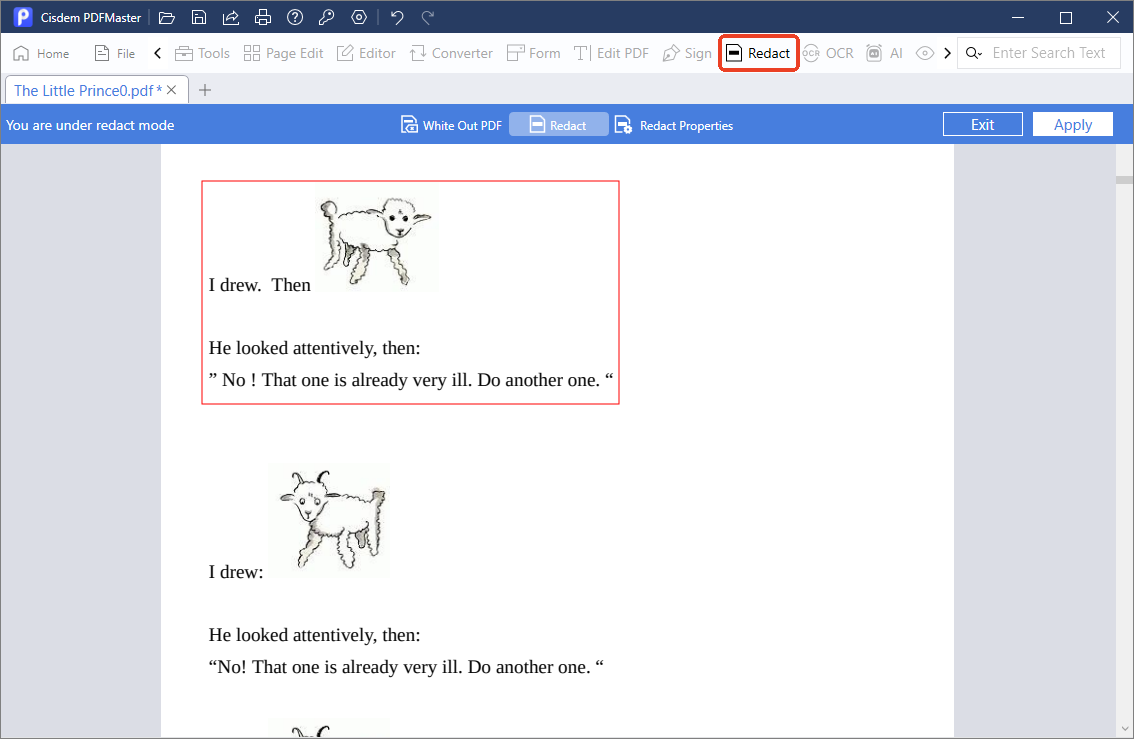The height and width of the screenshot is (739, 1134).
Task: Click the key (license) icon
Action: tap(326, 17)
